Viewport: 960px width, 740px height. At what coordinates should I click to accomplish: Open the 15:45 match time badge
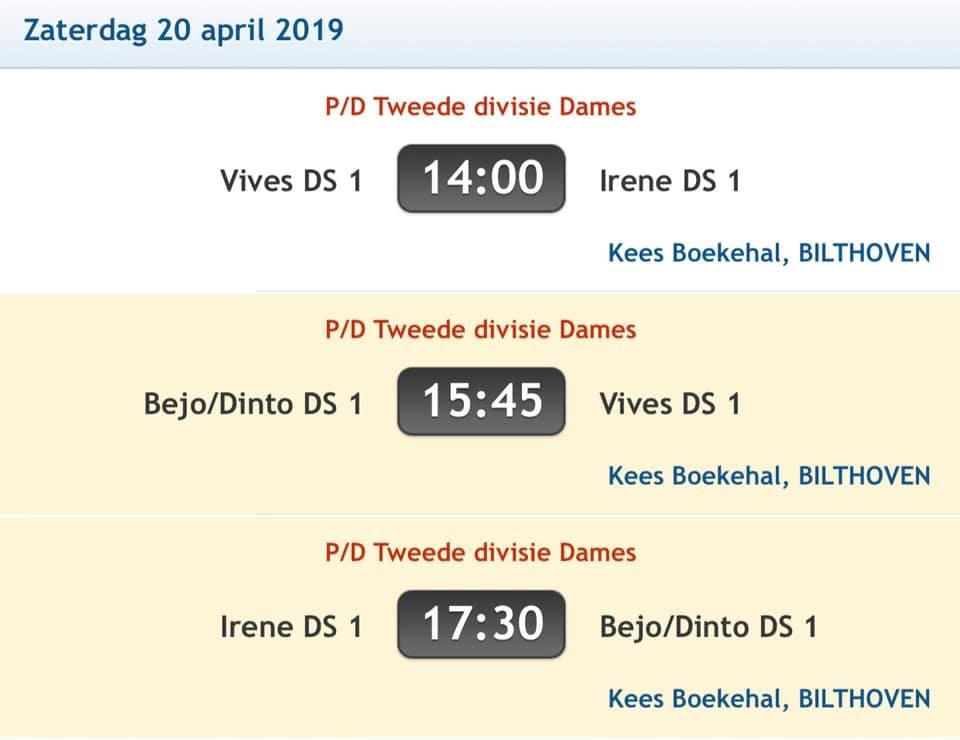(481, 402)
